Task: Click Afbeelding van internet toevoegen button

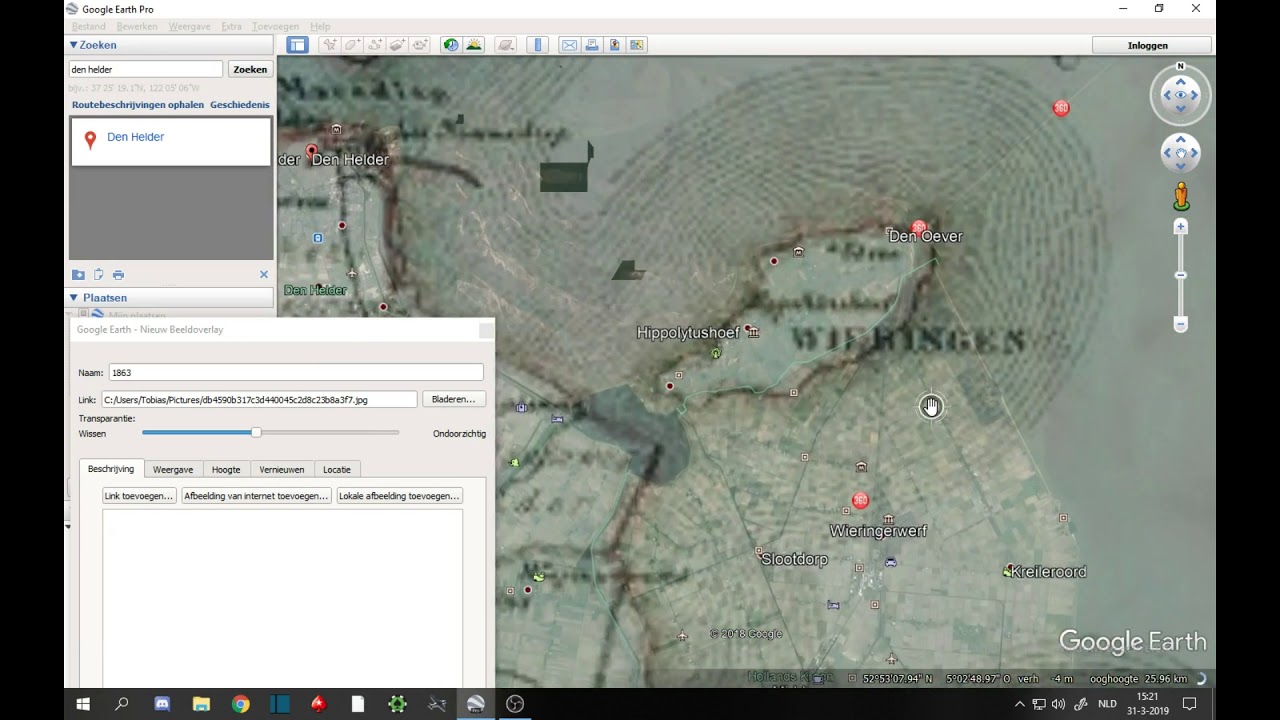Action: click(x=256, y=496)
